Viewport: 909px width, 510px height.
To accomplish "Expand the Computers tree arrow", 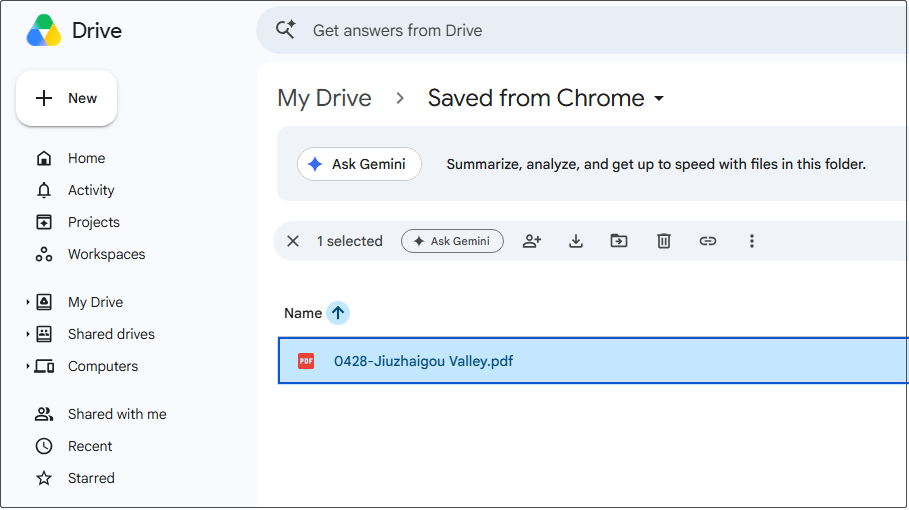I will click(27, 366).
